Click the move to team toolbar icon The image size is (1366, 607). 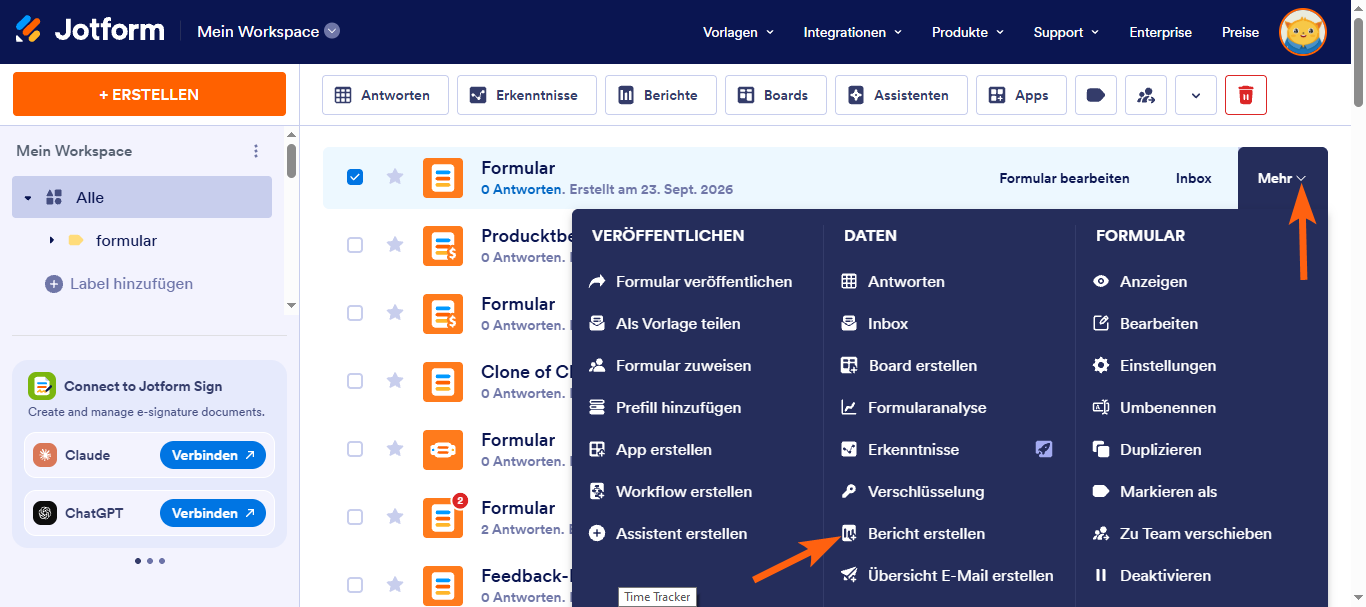[x=1146, y=95]
